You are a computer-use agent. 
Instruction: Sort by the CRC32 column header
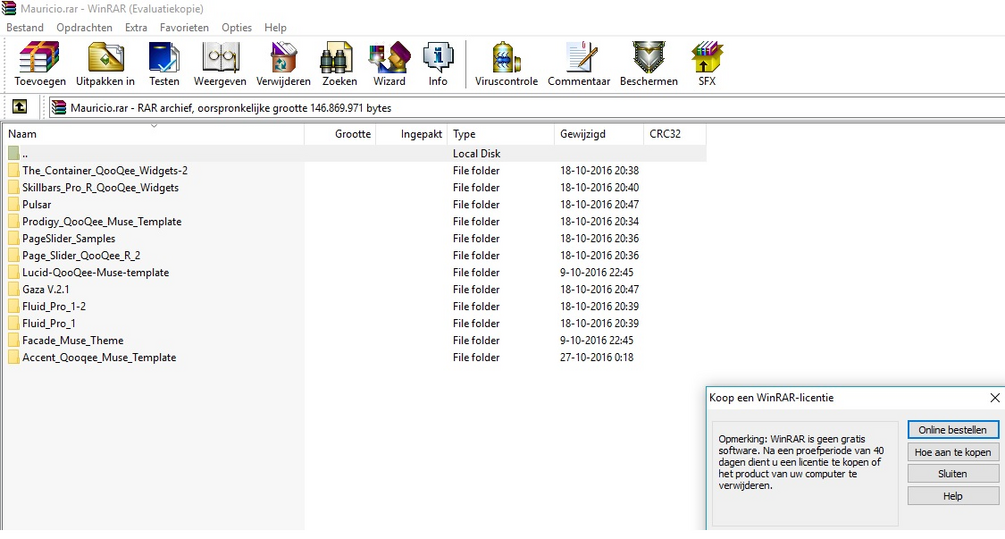click(x=674, y=134)
